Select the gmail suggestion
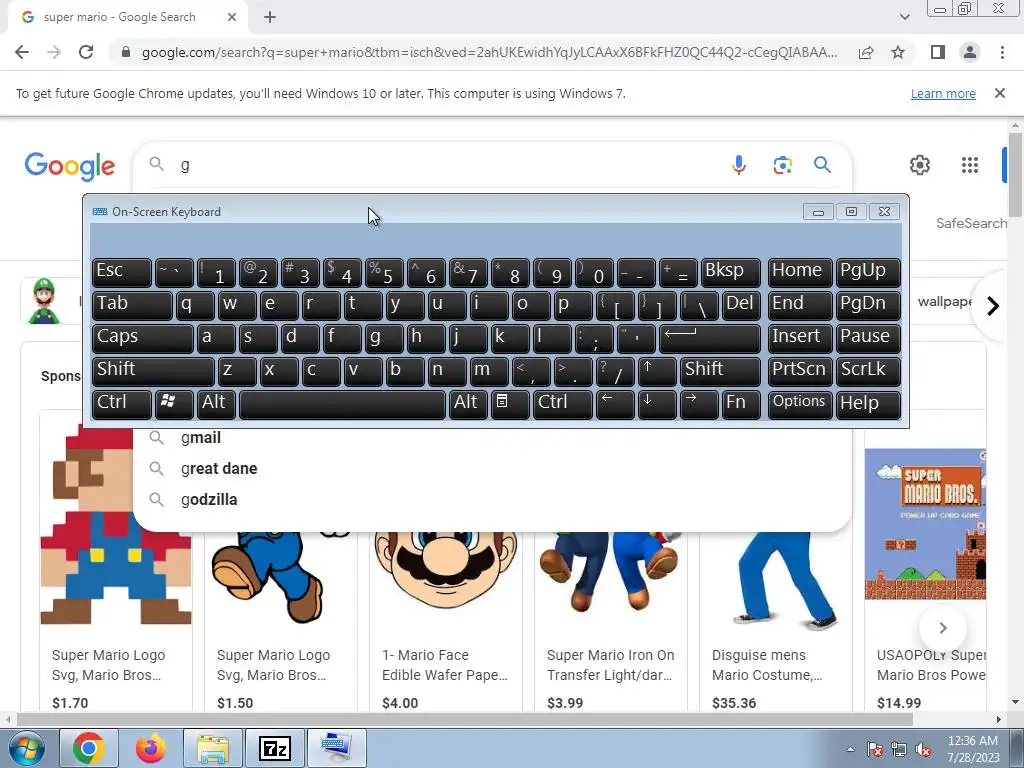 tap(493, 438)
